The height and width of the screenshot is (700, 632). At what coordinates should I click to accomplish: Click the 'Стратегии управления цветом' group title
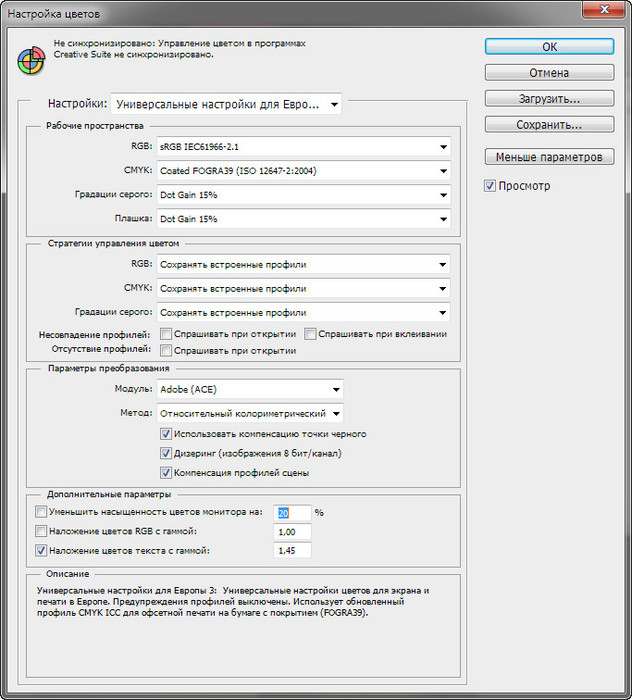113,243
